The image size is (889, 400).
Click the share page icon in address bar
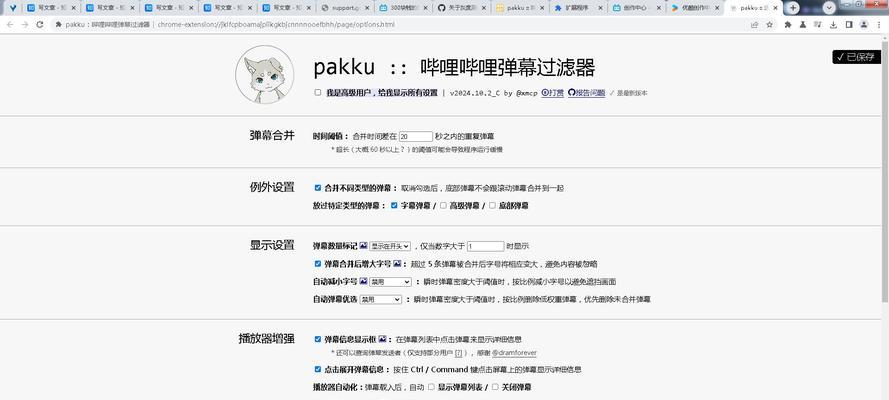coord(755,24)
